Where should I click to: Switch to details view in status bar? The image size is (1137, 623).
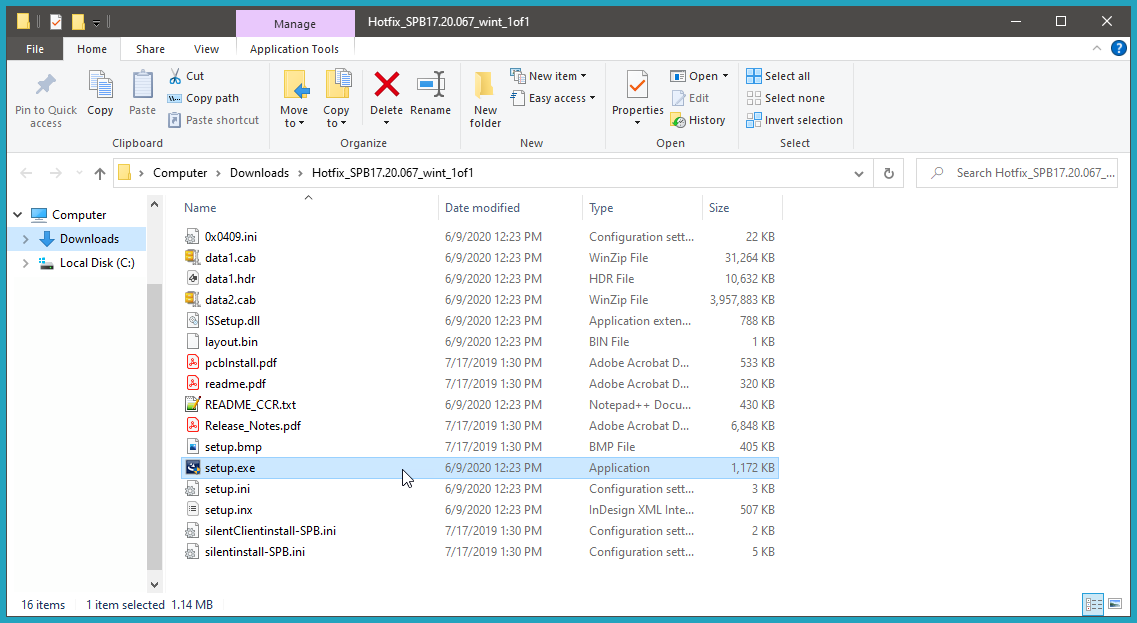pyautogui.click(x=1093, y=604)
